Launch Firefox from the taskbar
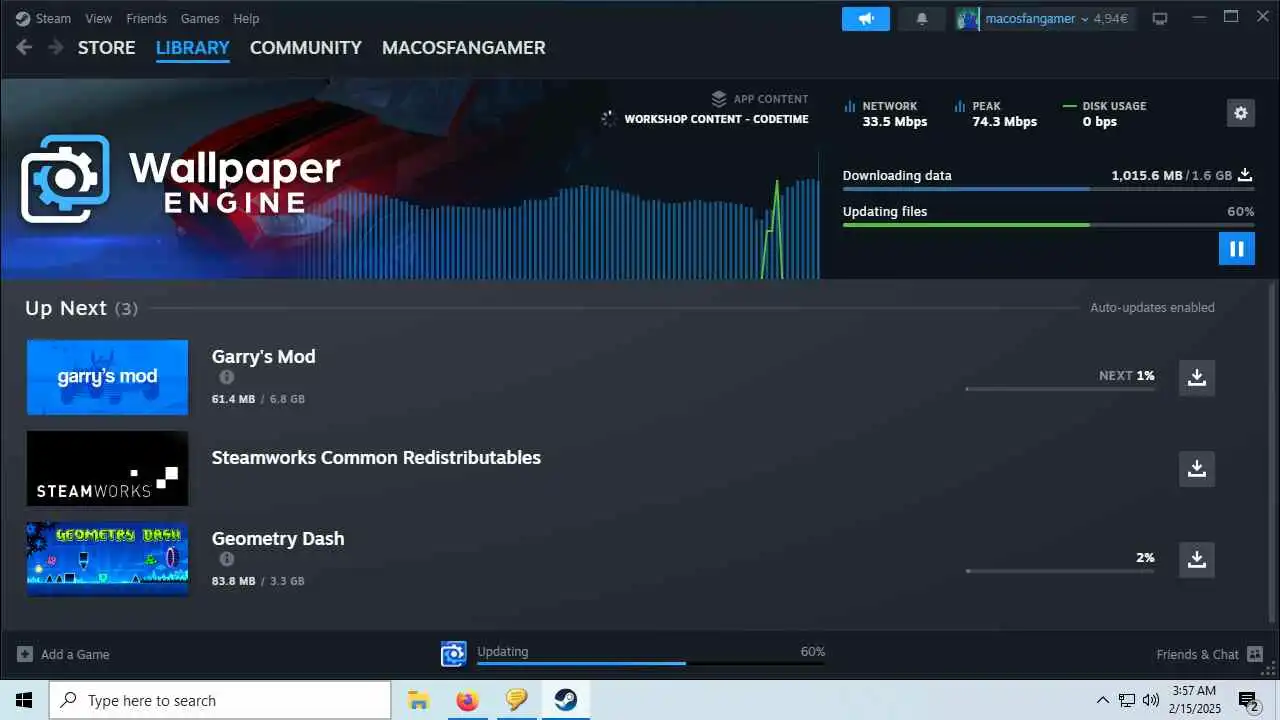This screenshot has height=720, width=1280. (467, 700)
